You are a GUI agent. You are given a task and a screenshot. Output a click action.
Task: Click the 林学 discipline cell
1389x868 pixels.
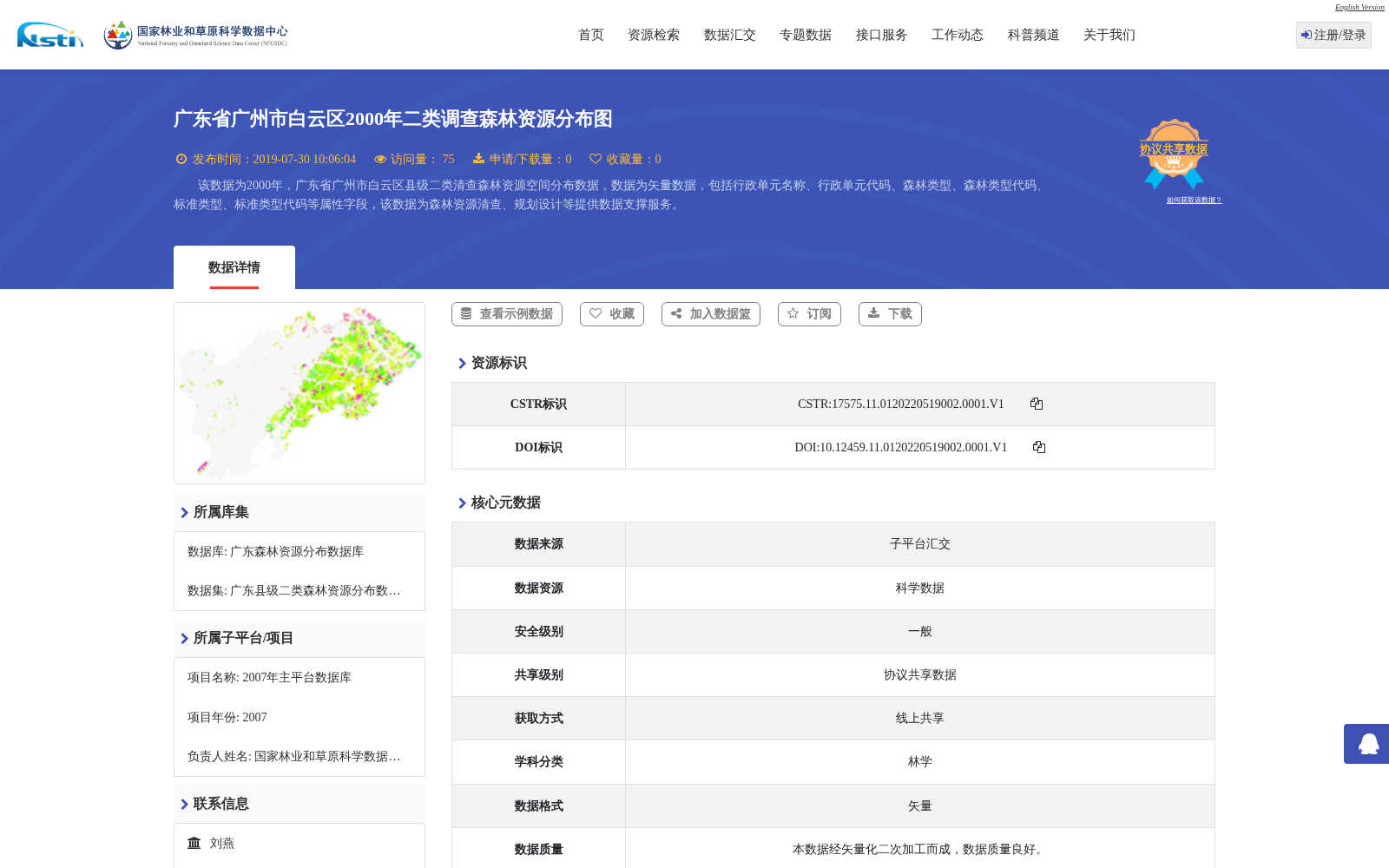920,762
